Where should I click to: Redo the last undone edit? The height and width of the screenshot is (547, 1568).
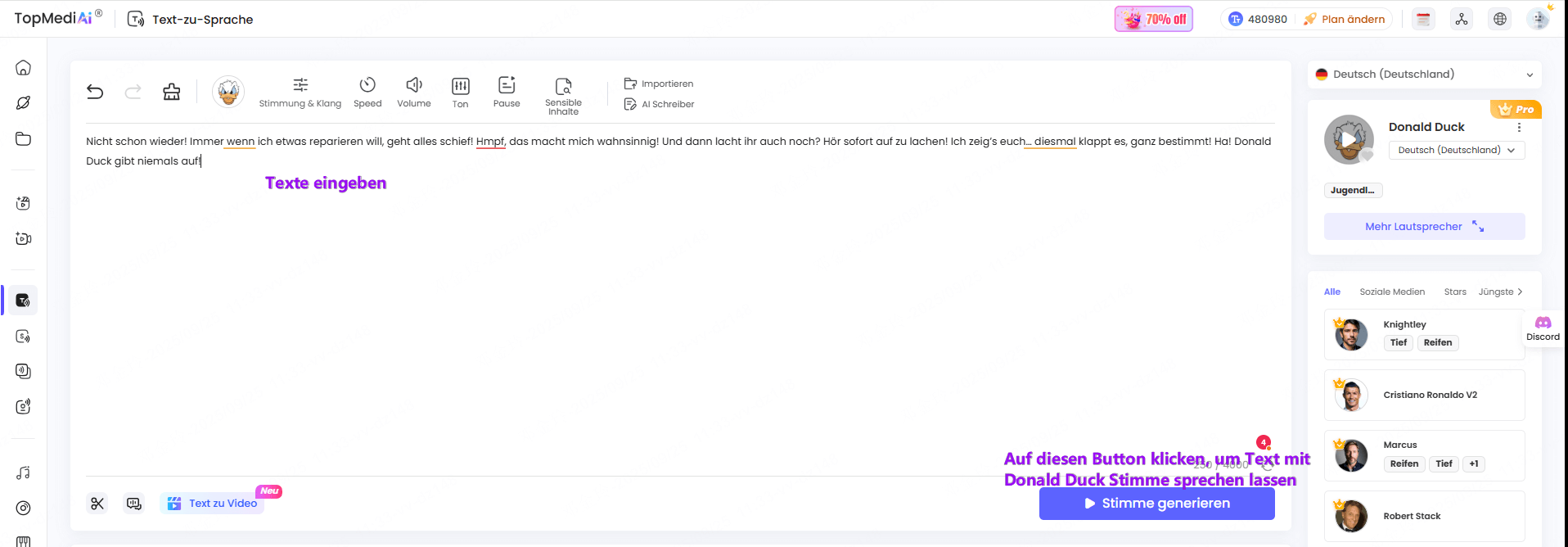click(x=133, y=92)
